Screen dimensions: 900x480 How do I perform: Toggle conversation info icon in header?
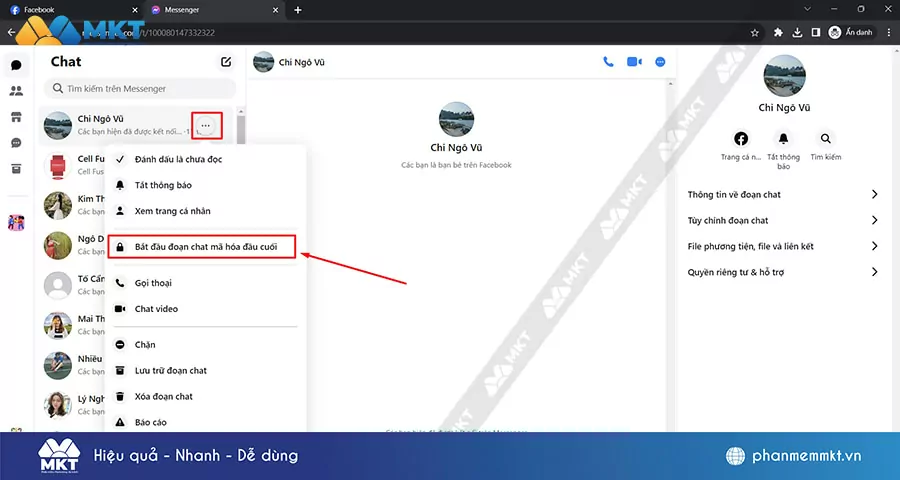tap(660, 61)
